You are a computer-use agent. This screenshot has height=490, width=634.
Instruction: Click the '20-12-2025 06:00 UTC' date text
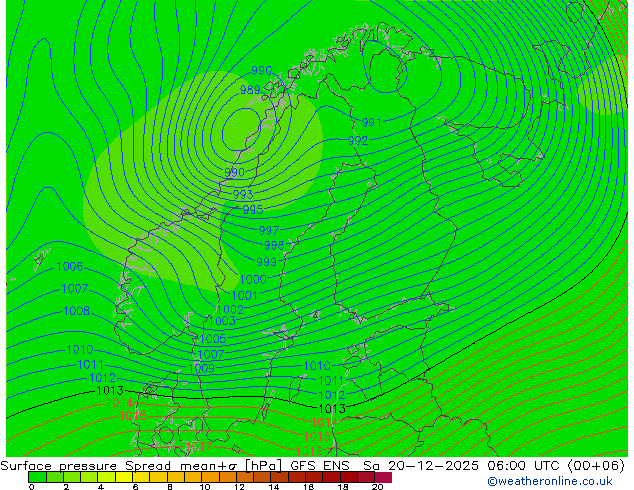tap(475, 466)
